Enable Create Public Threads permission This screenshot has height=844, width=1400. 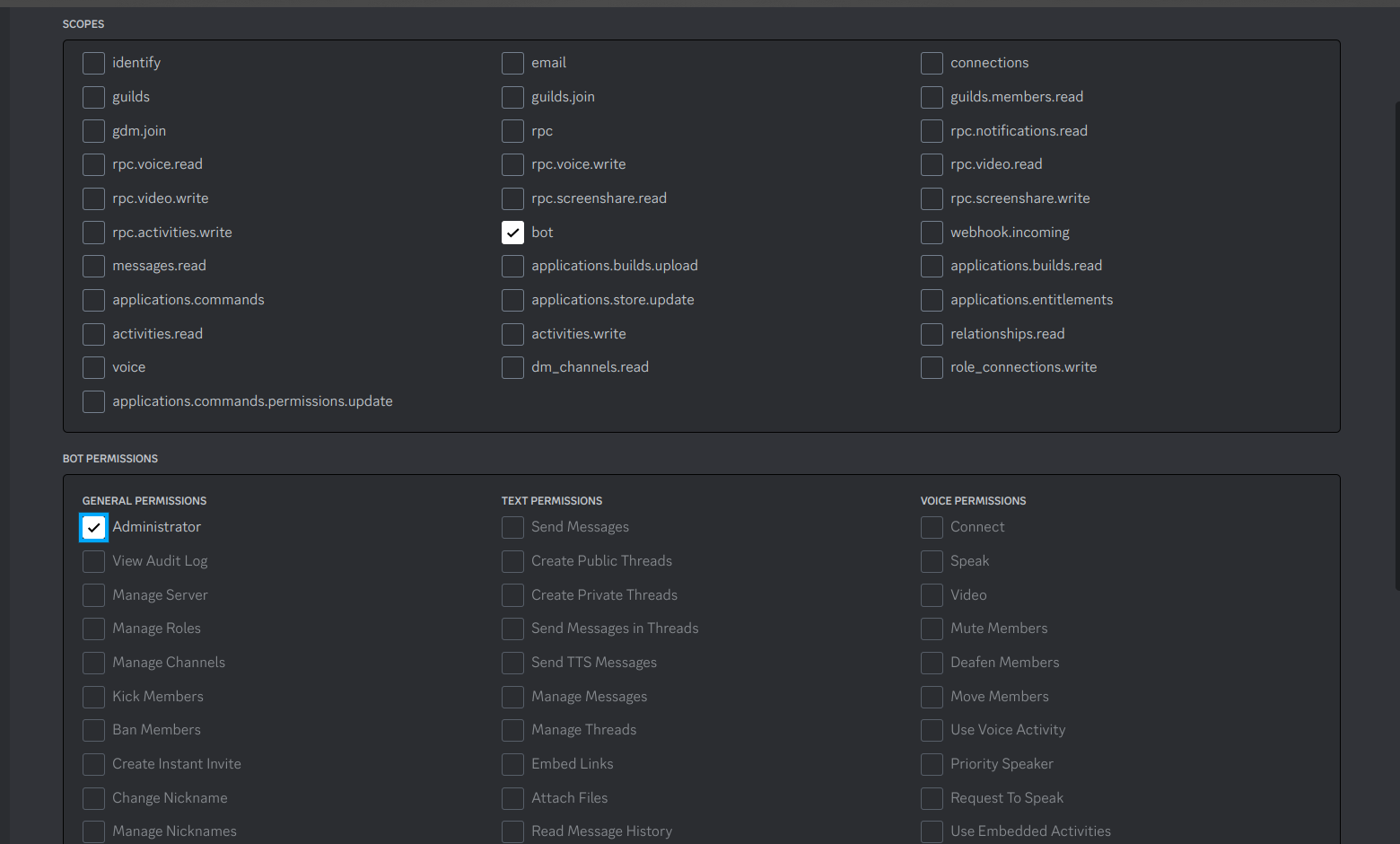tap(512, 561)
